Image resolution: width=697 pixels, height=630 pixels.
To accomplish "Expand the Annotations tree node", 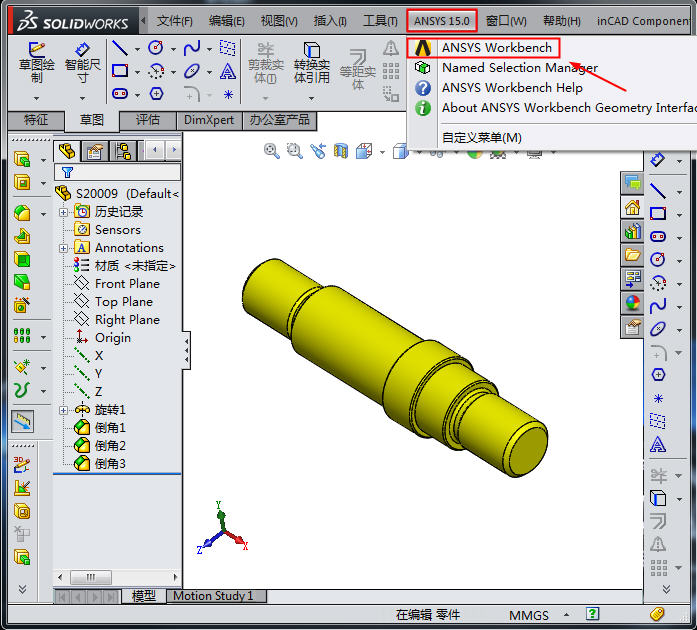I will click(x=64, y=248).
